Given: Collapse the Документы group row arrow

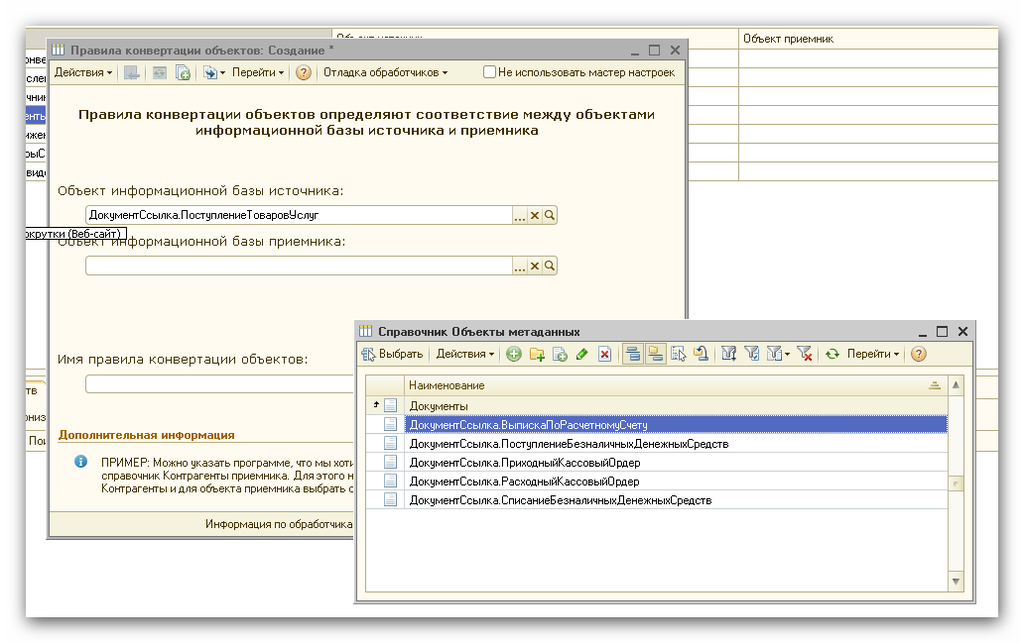Looking at the screenshot, I should [376, 405].
